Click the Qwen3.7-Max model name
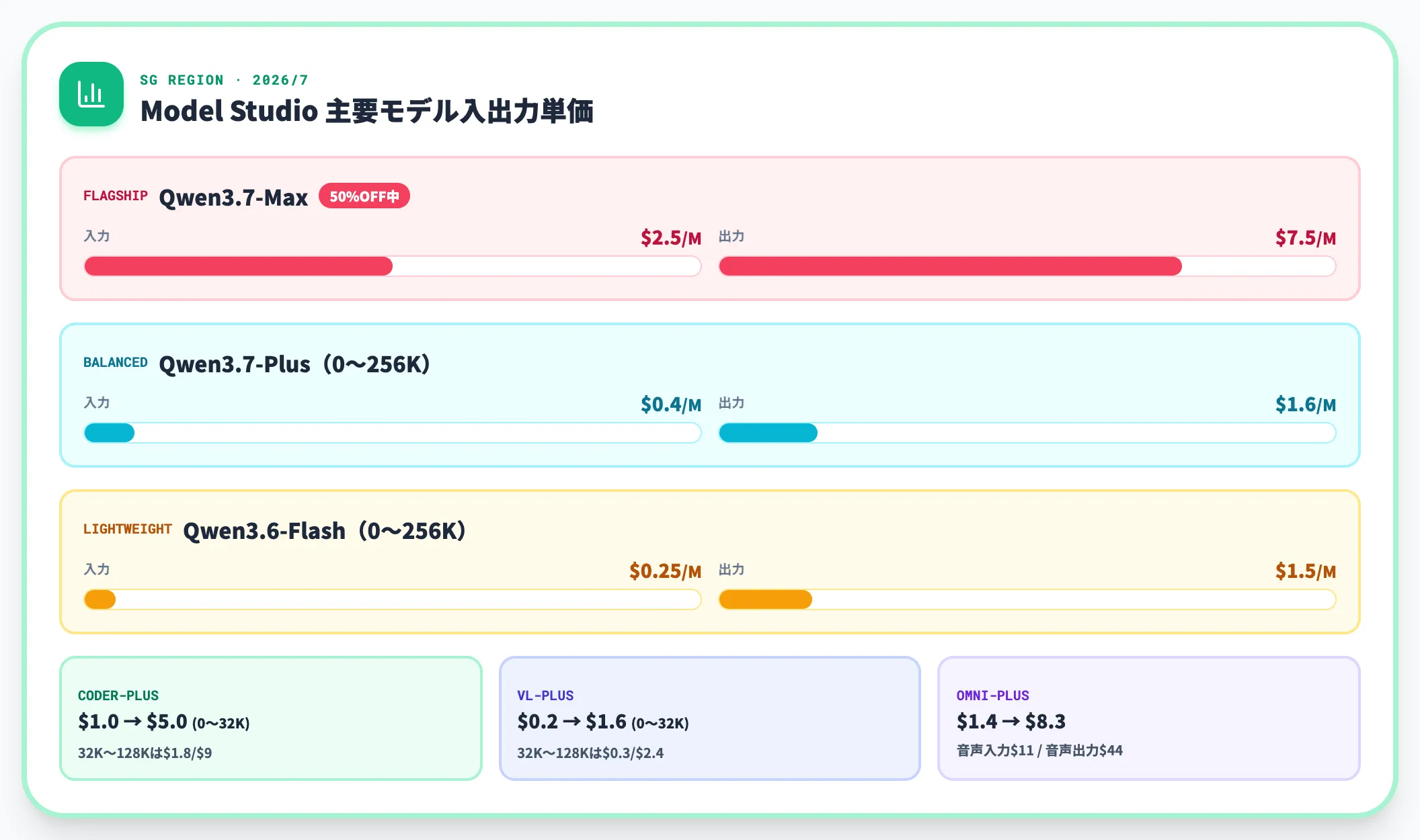1420x840 pixels. [x=233, y=198]
